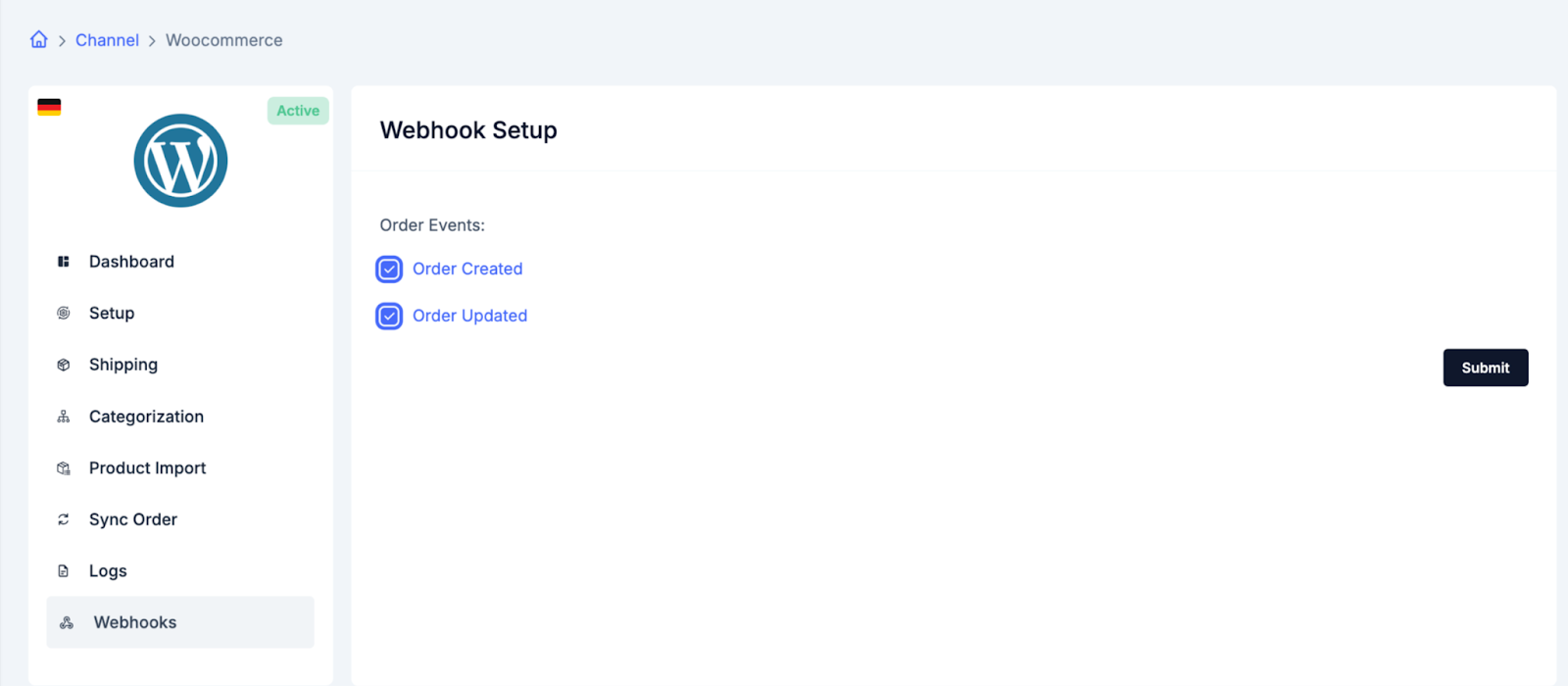1568x686 pixels.
Task: Click the Order Events label
Action: [x=432, y=225]
